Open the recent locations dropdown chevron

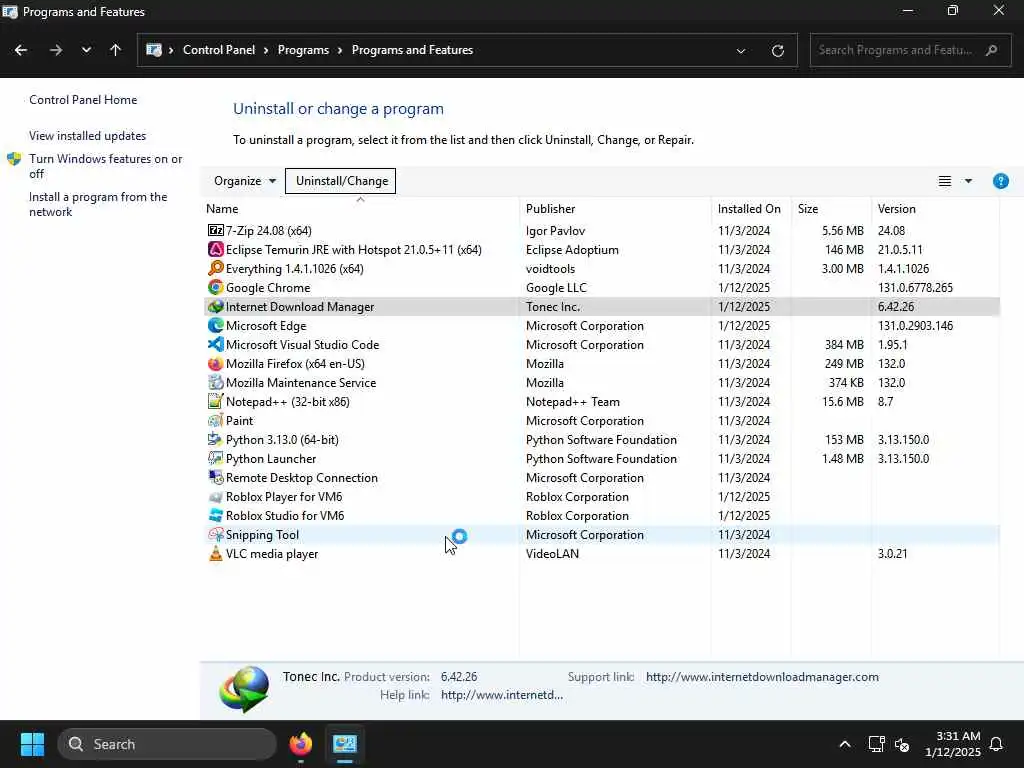(x=86, y=50)
